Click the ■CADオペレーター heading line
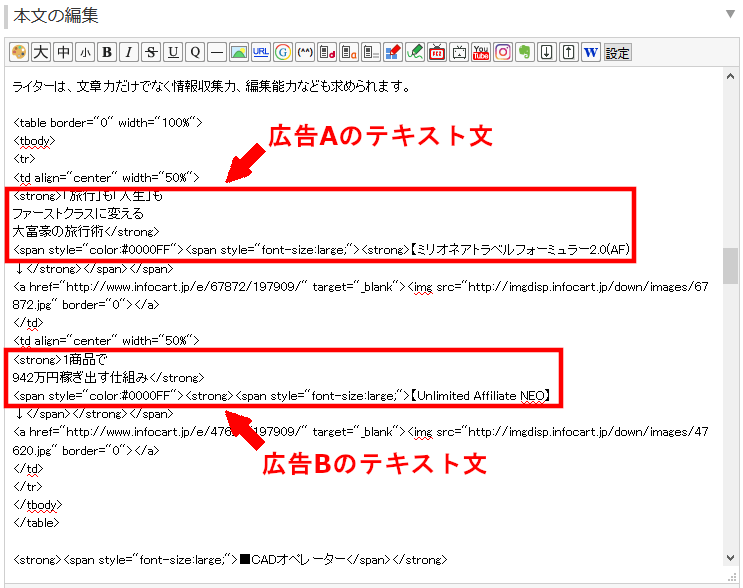 point(230,560)
